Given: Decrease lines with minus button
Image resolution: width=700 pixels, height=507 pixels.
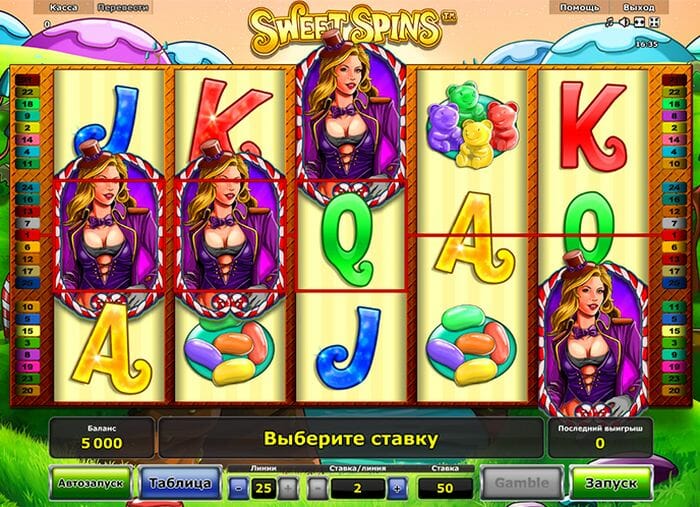Looking at the screenshot, I should [x=239, y=488].
